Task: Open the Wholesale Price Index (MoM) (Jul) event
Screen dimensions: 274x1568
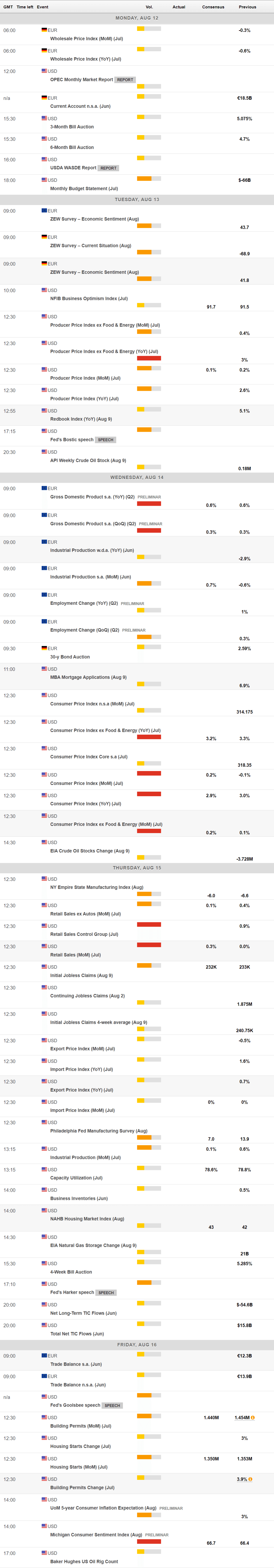Action: tap(87, 38)
